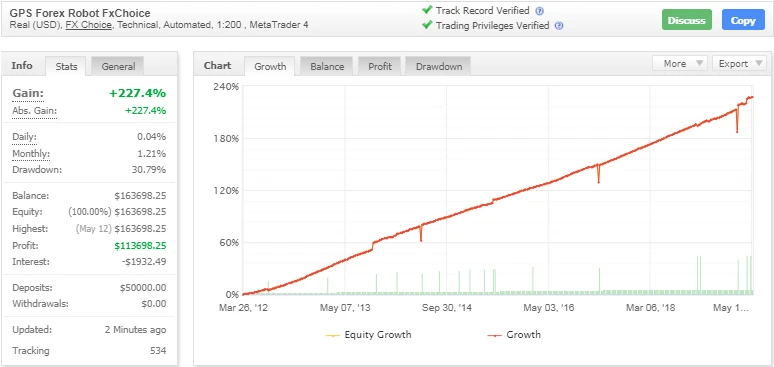Click the green Trading Privileges Verified checkmark
The height and width of the screenshot is (367, 774).
pyautogui.click(x=427, y=25)
